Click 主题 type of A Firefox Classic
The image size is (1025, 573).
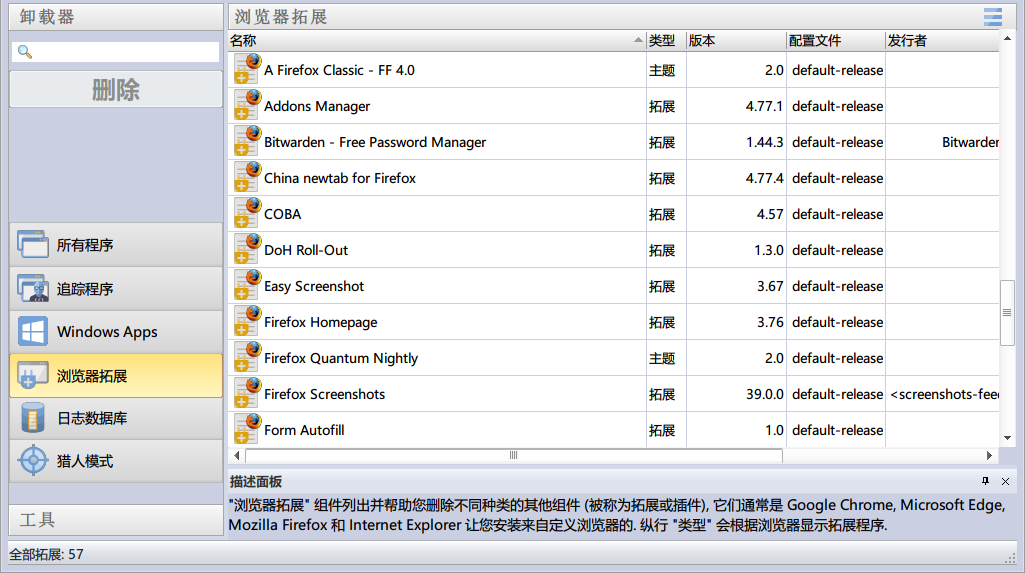coord(662,70)
